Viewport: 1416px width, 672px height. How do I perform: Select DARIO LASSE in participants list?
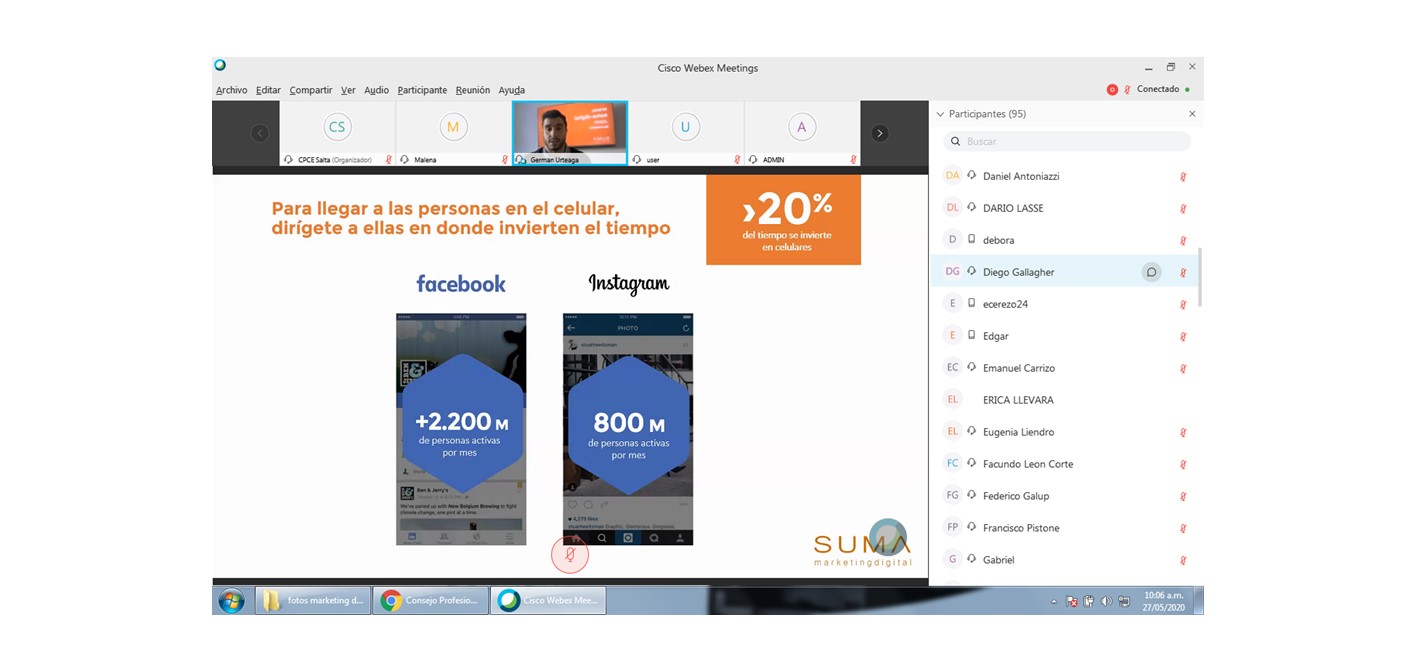pos(1066,208)
